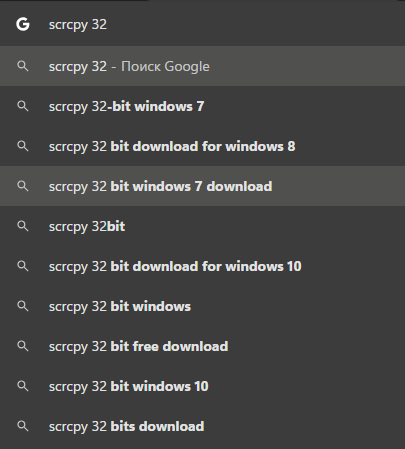This screenshot has height=449, width=405.
Task: Select the 'scrcpy 32 bit windows 10' suggestion
Action: [x=202, y=386]
